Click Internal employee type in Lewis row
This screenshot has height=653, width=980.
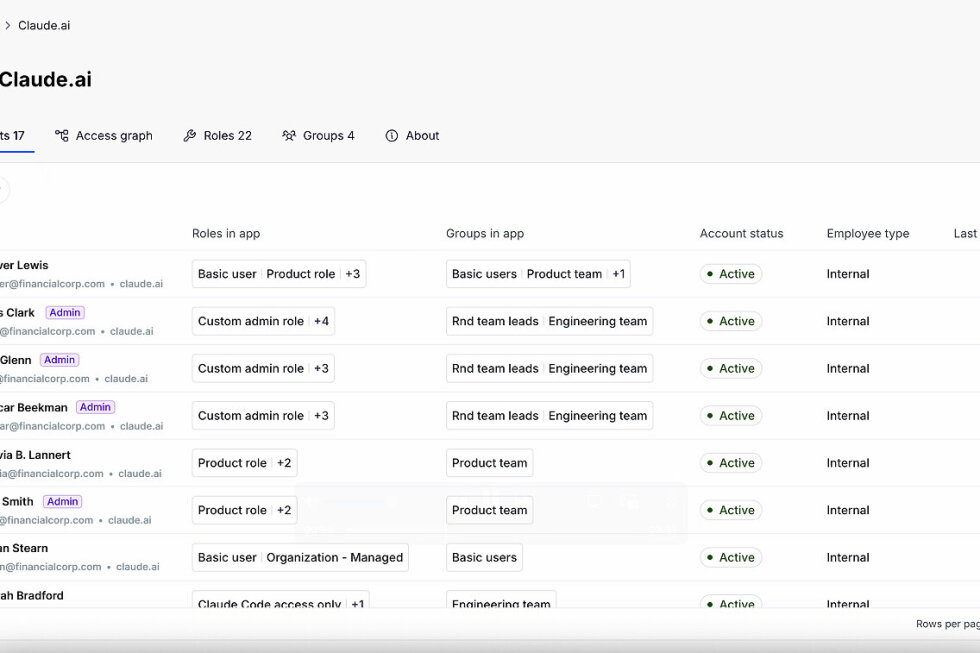(848, 274)
